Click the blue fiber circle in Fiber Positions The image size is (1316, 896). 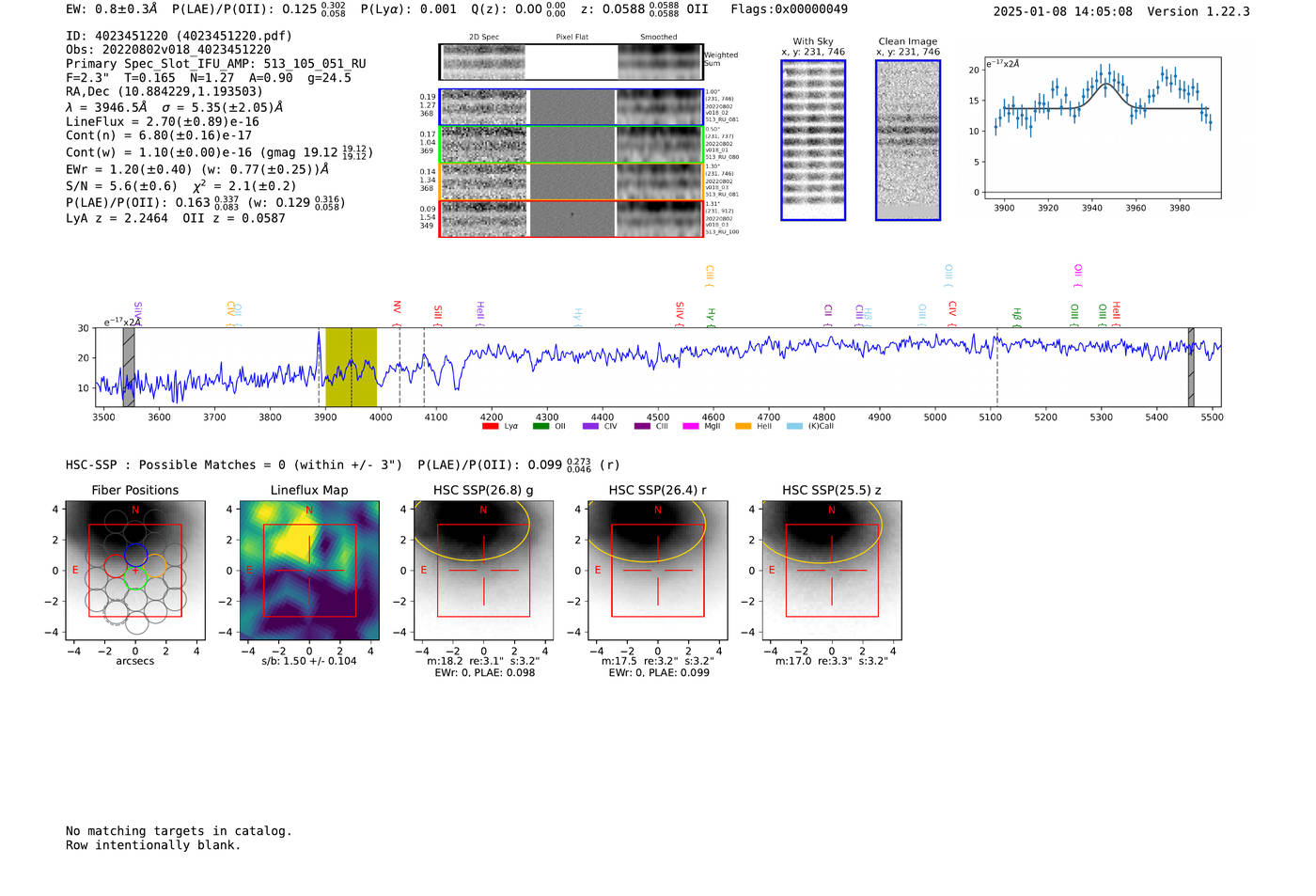click(x=135, y=554)
